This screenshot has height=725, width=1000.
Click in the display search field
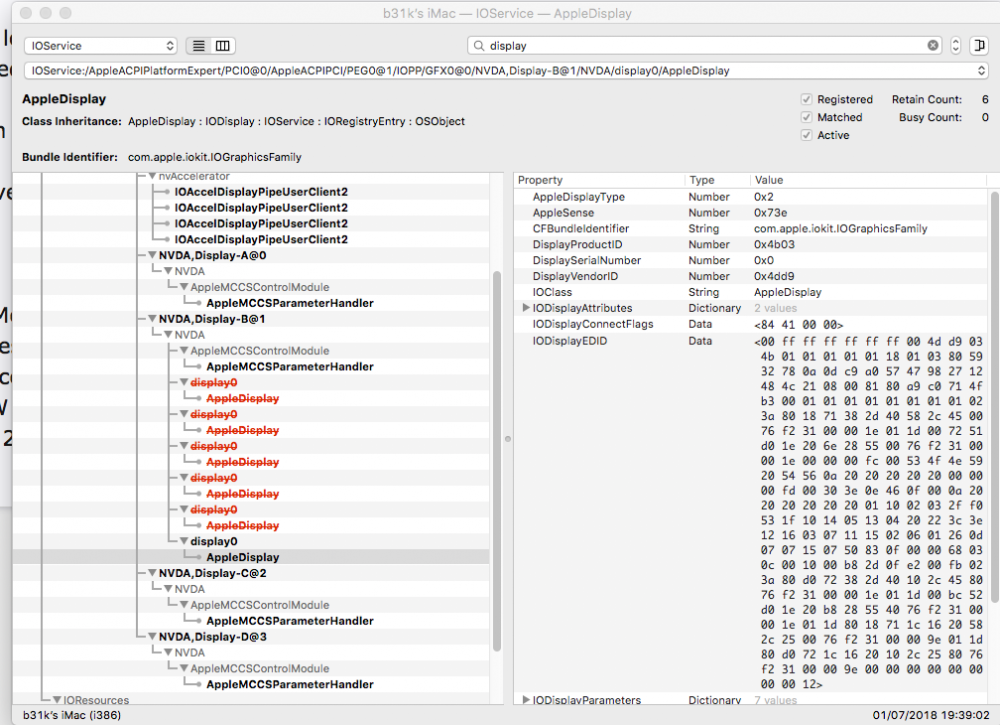click(705, 46)
